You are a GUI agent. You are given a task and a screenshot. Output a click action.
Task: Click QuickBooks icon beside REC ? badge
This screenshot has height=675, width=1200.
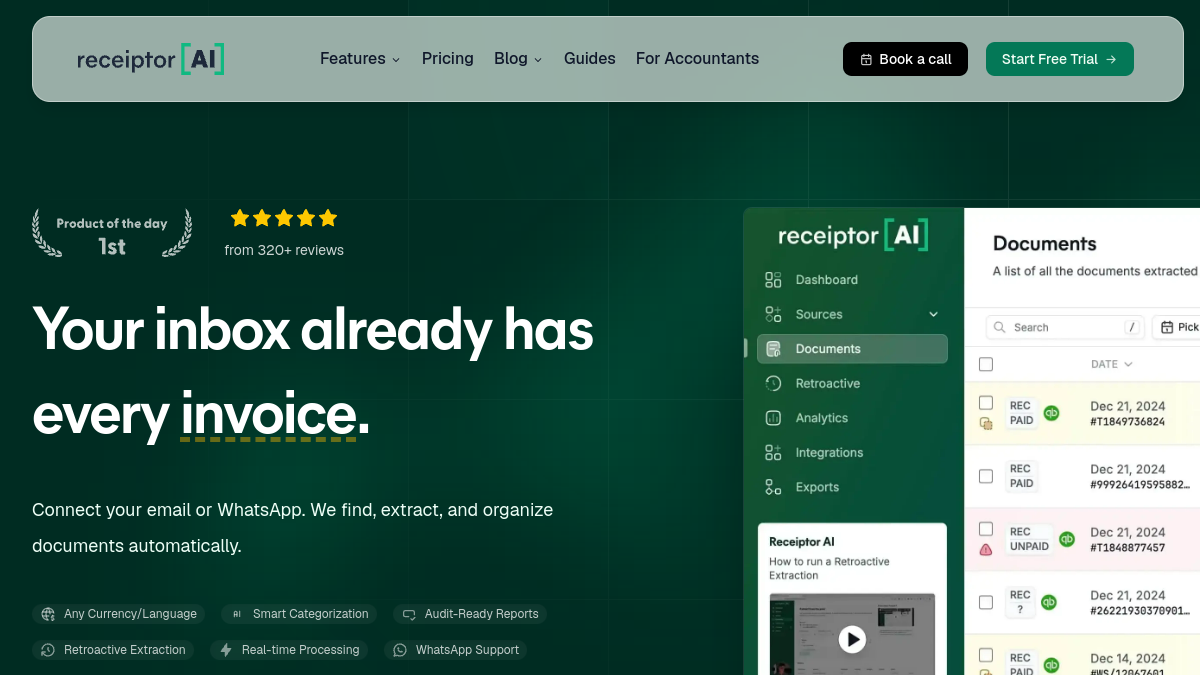(1049, 602)
